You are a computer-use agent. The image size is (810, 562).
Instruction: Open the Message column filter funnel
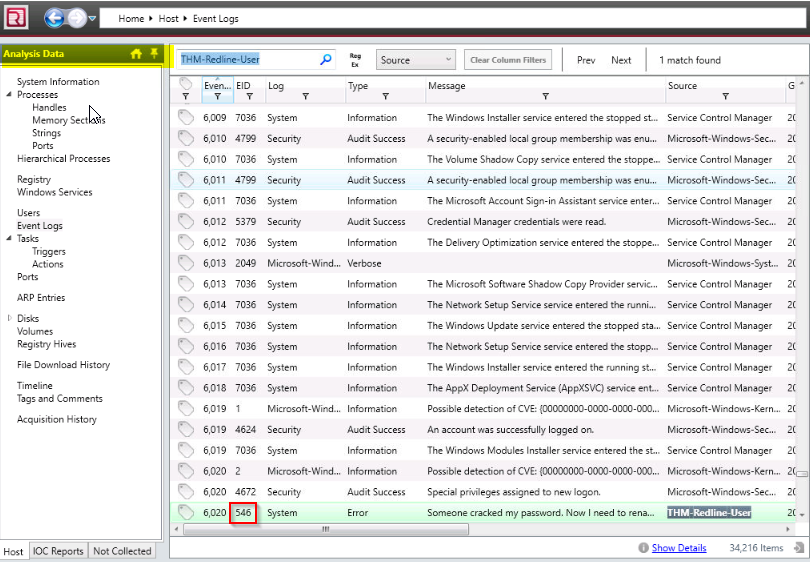coord(546,97)
